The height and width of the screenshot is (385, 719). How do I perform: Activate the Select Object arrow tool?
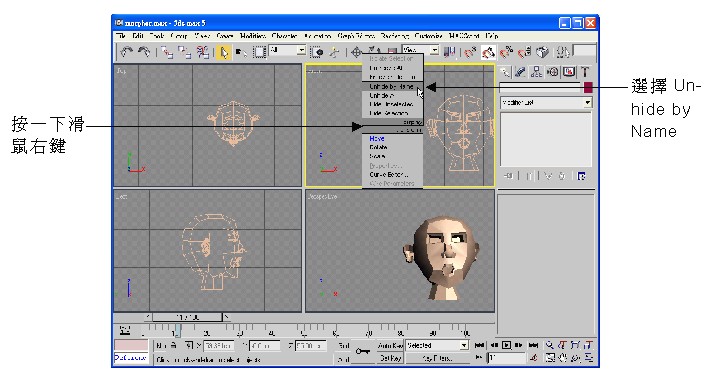[x=223, y=53]
